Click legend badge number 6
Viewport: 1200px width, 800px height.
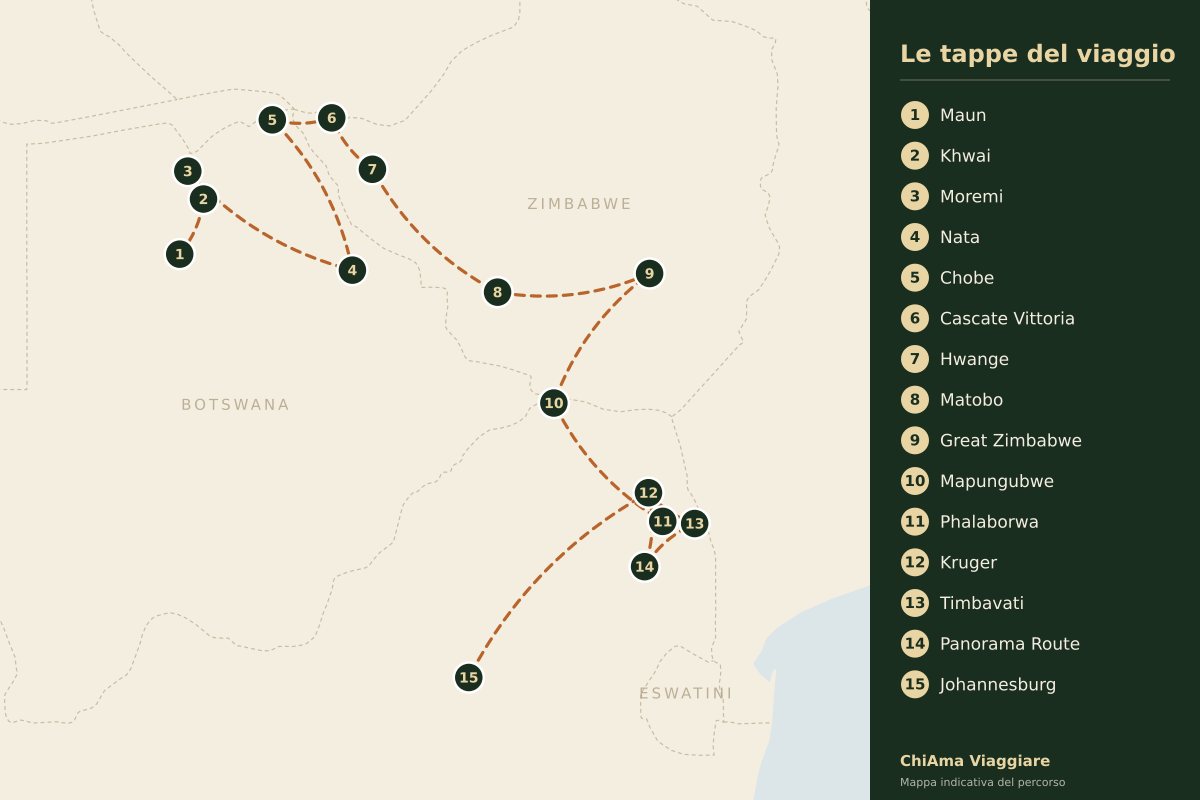click(x=914, y=318)
